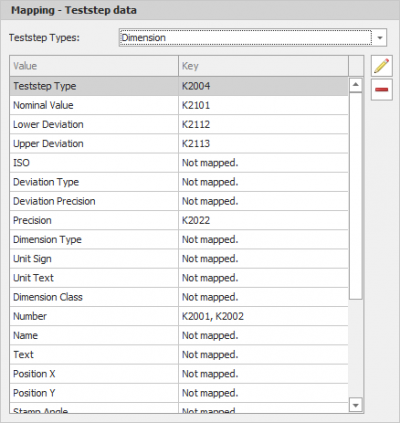Select the ISO row
Screen dimensions: 400x423
click(179, 163)
